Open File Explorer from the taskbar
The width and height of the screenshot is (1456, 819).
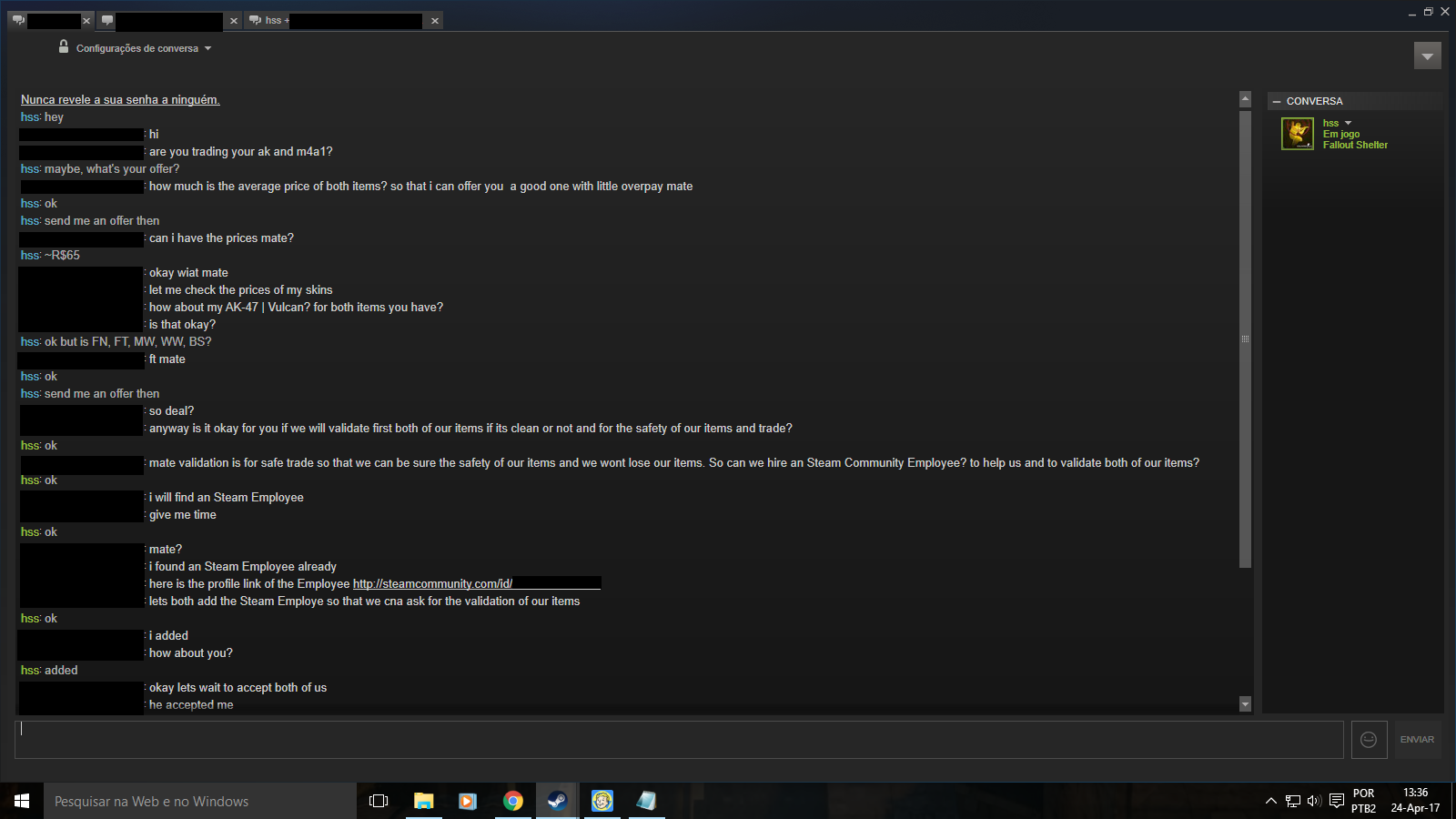tap(424, 801)
